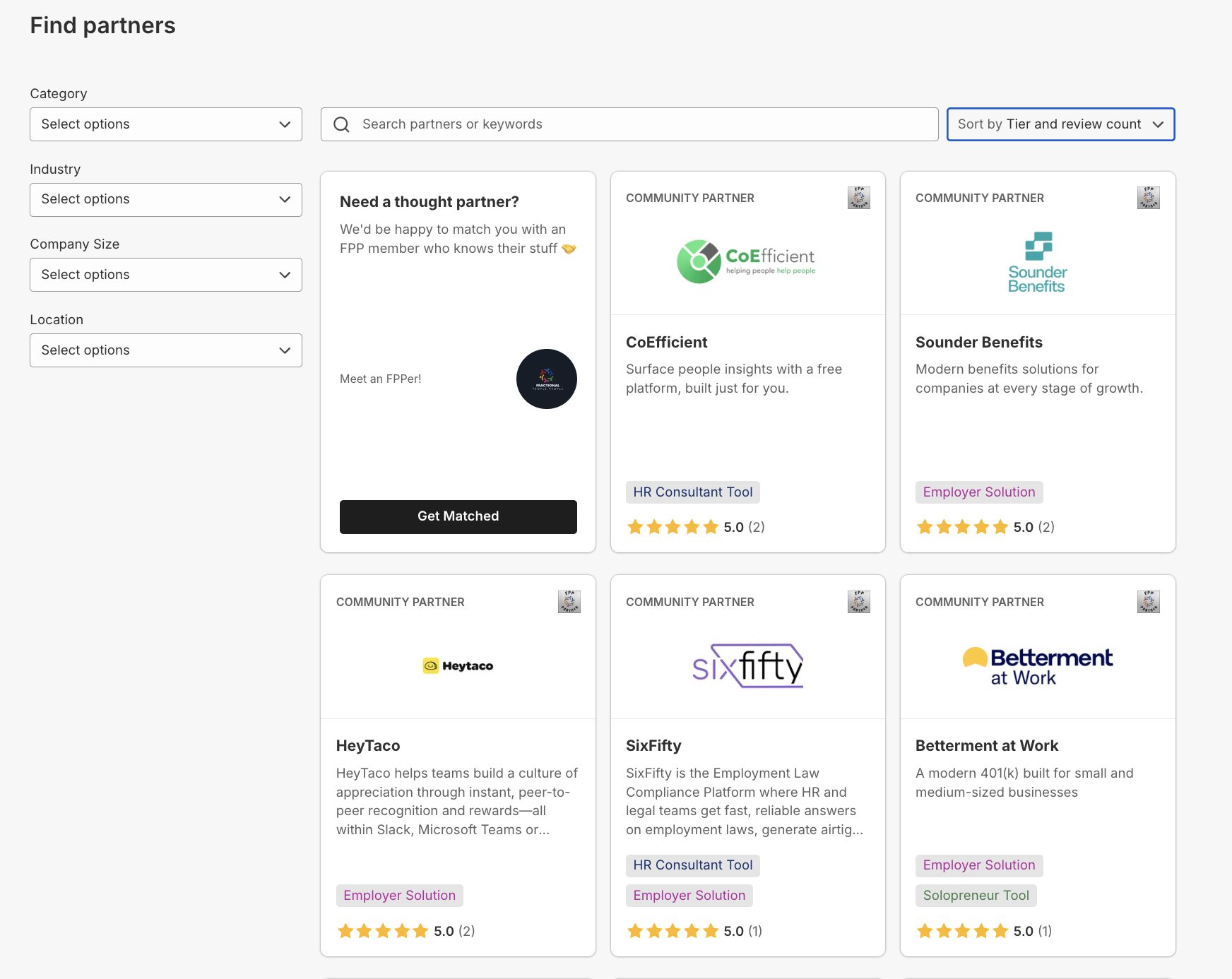Image resolution: width=1232 pixels, height=979 pixels.
Task: Click the Employer Solution tag on HeyTaco
Action: pos(399,895)
